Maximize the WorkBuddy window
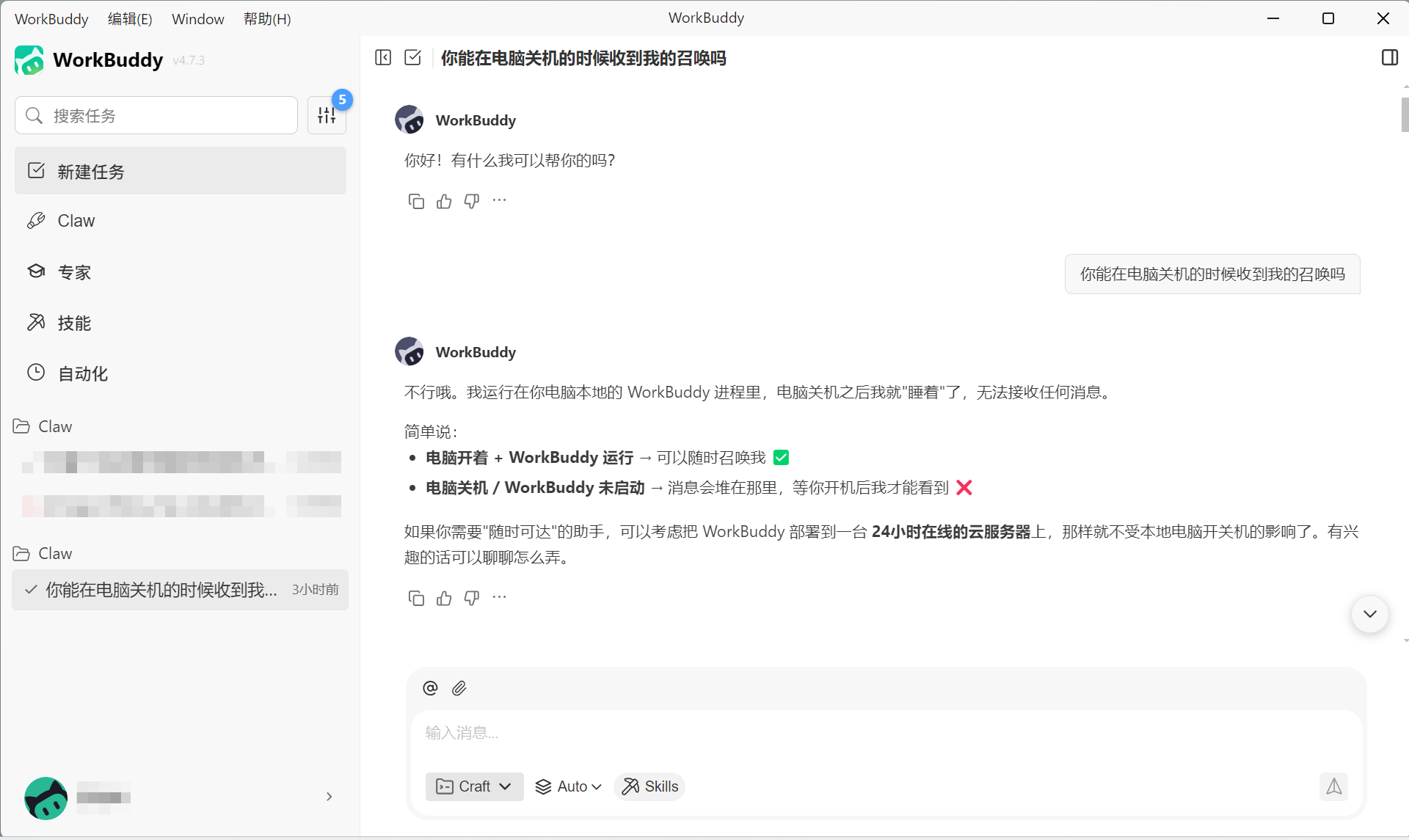The height and width of the screenshot is (840, 1409). tap(1328, 18)
